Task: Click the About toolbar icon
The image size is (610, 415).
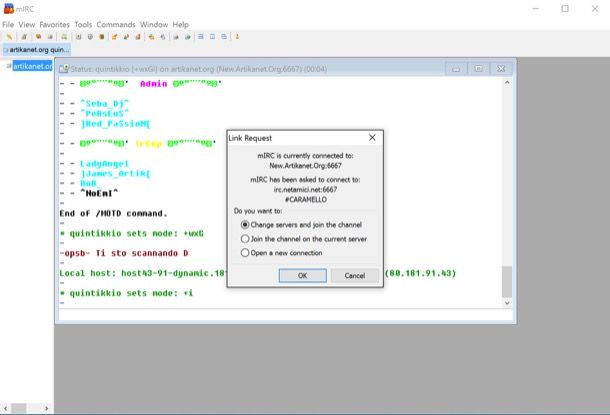Action: point(237,37)
